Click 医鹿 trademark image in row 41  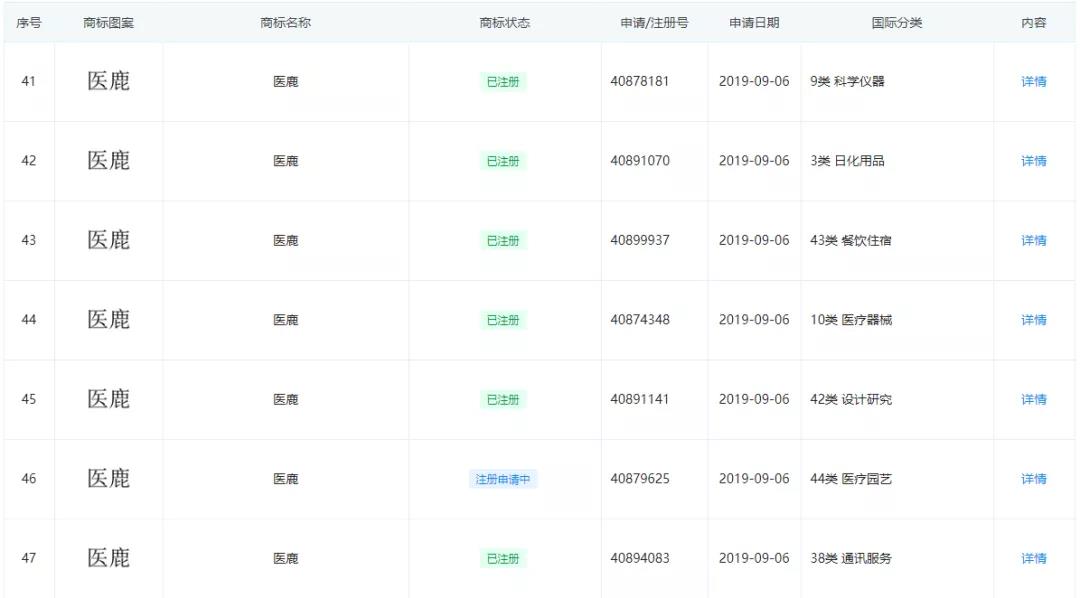click(x=108, y=81)
